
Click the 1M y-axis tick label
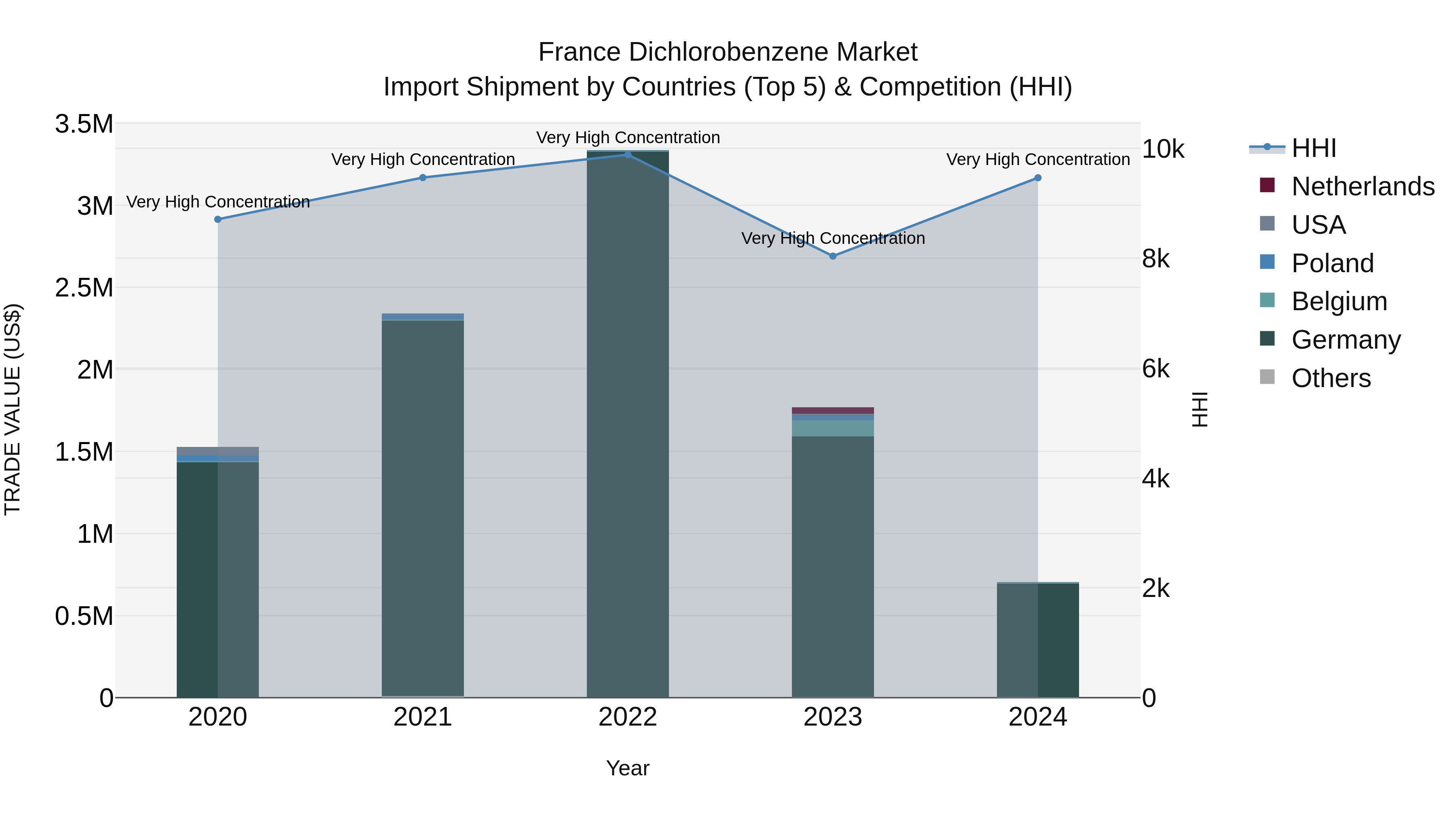click(95, 534)
